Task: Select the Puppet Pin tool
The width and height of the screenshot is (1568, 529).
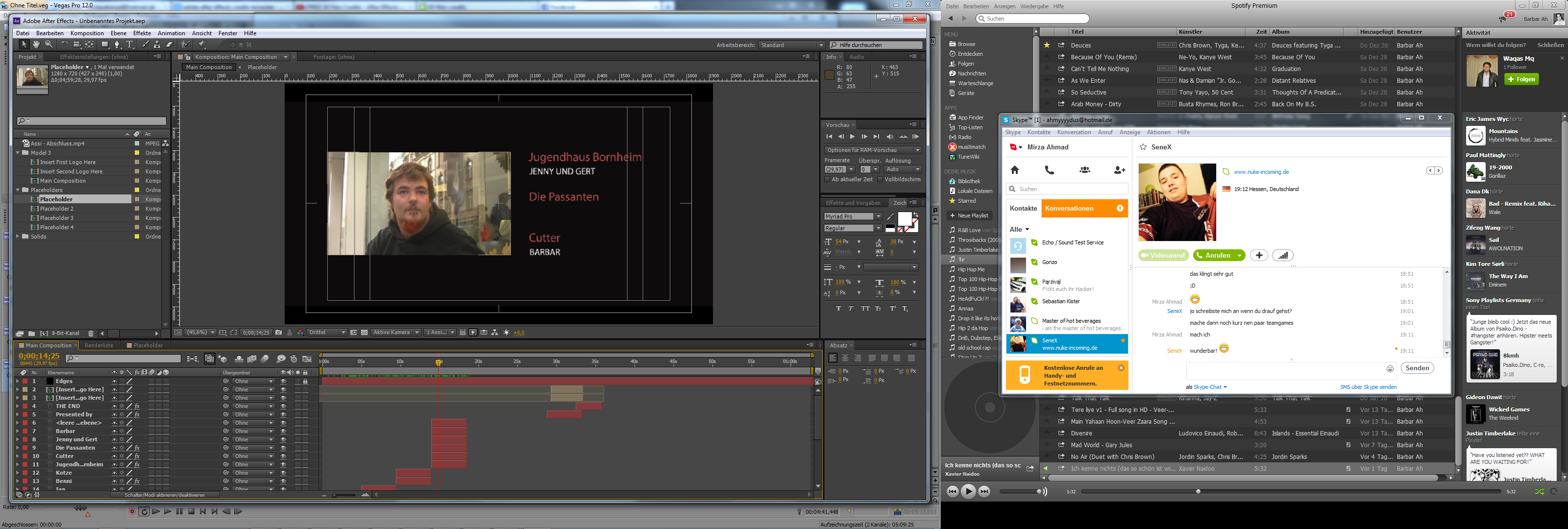Action: click(201, 45)
